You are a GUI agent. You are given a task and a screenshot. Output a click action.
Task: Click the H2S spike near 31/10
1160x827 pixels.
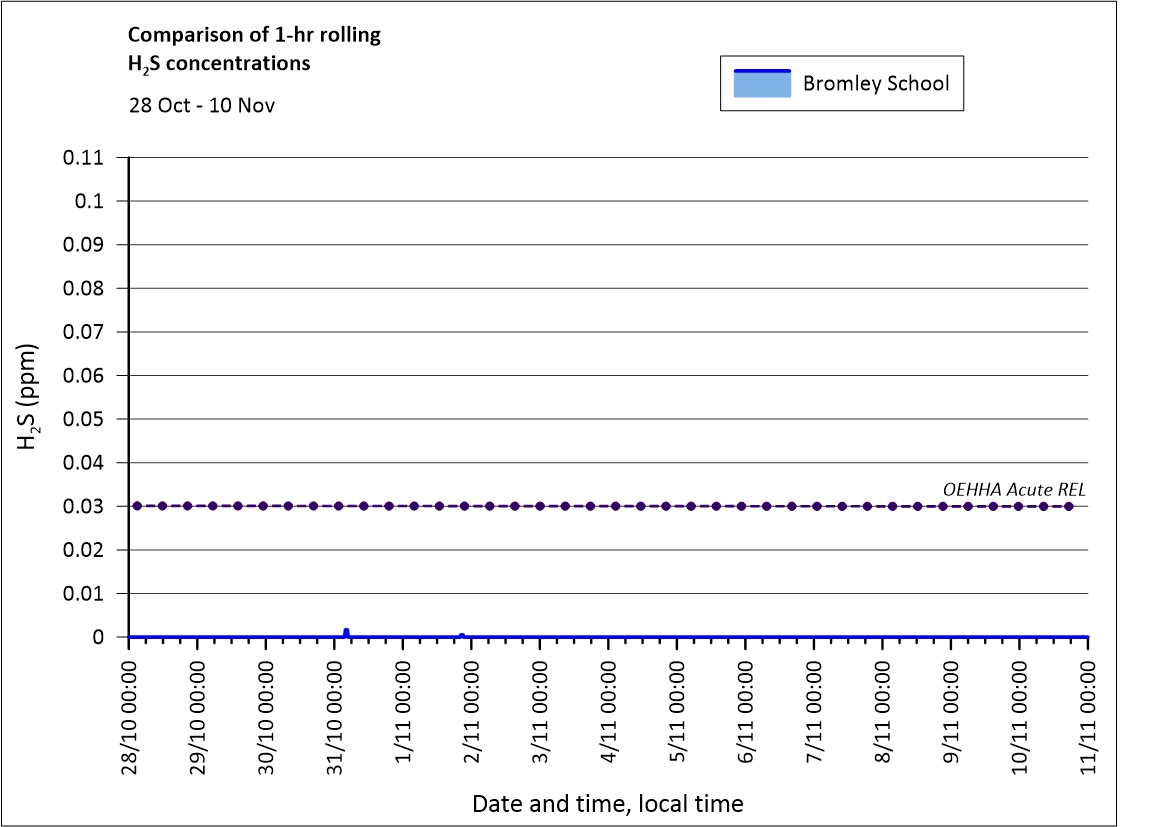[346, 631]
